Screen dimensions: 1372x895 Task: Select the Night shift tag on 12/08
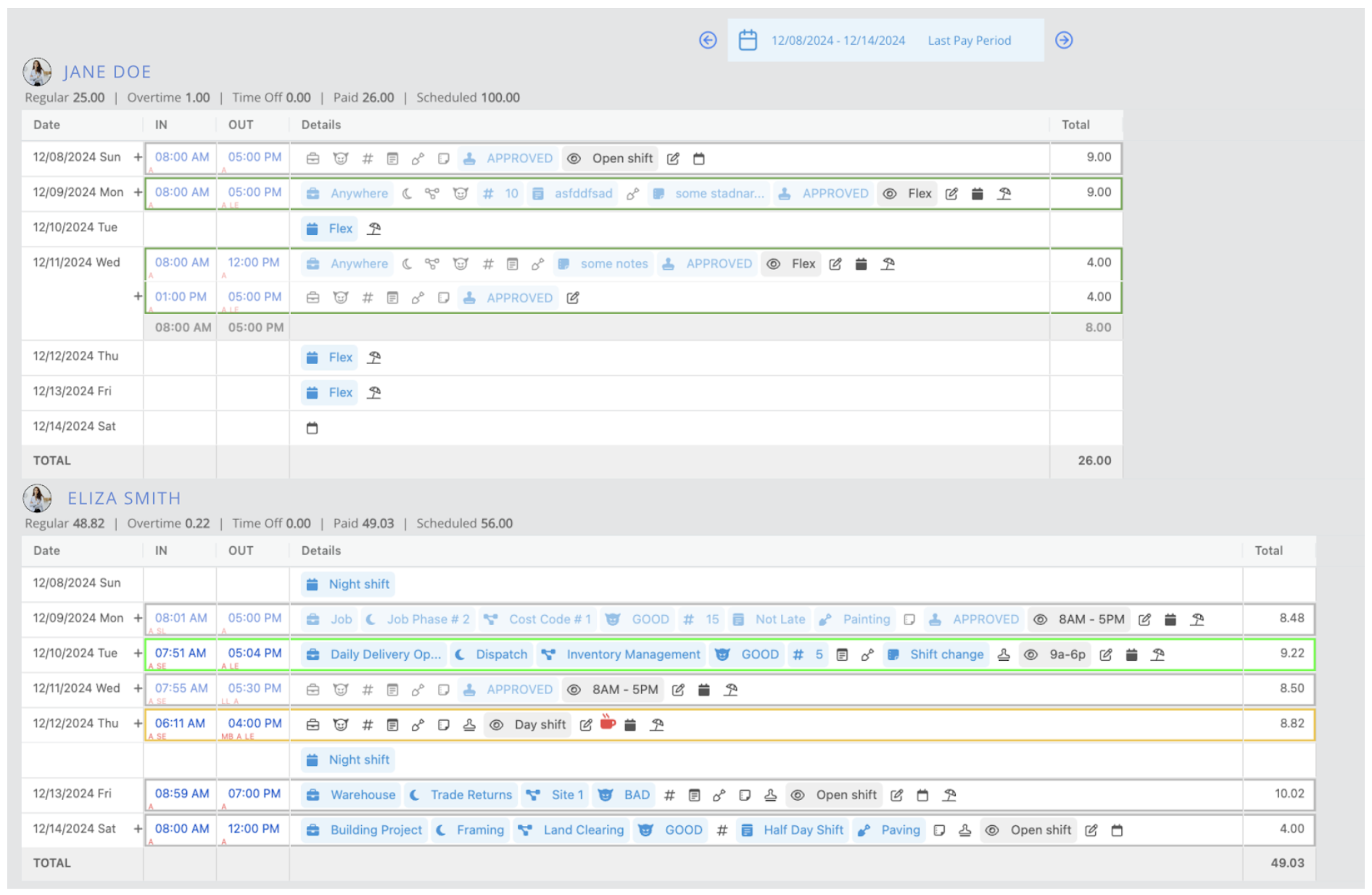[x=347, y=584]
